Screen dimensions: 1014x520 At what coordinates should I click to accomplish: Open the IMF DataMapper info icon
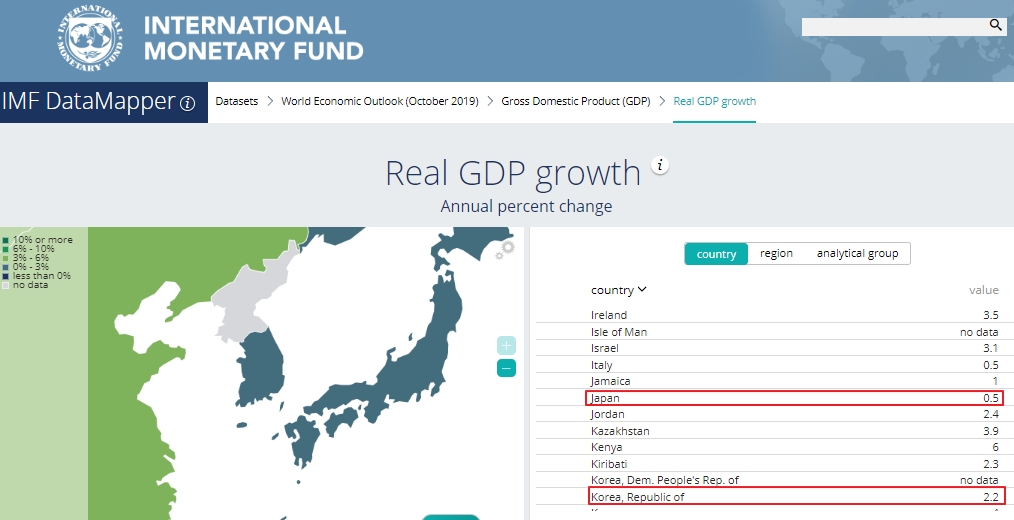(188, 103)
